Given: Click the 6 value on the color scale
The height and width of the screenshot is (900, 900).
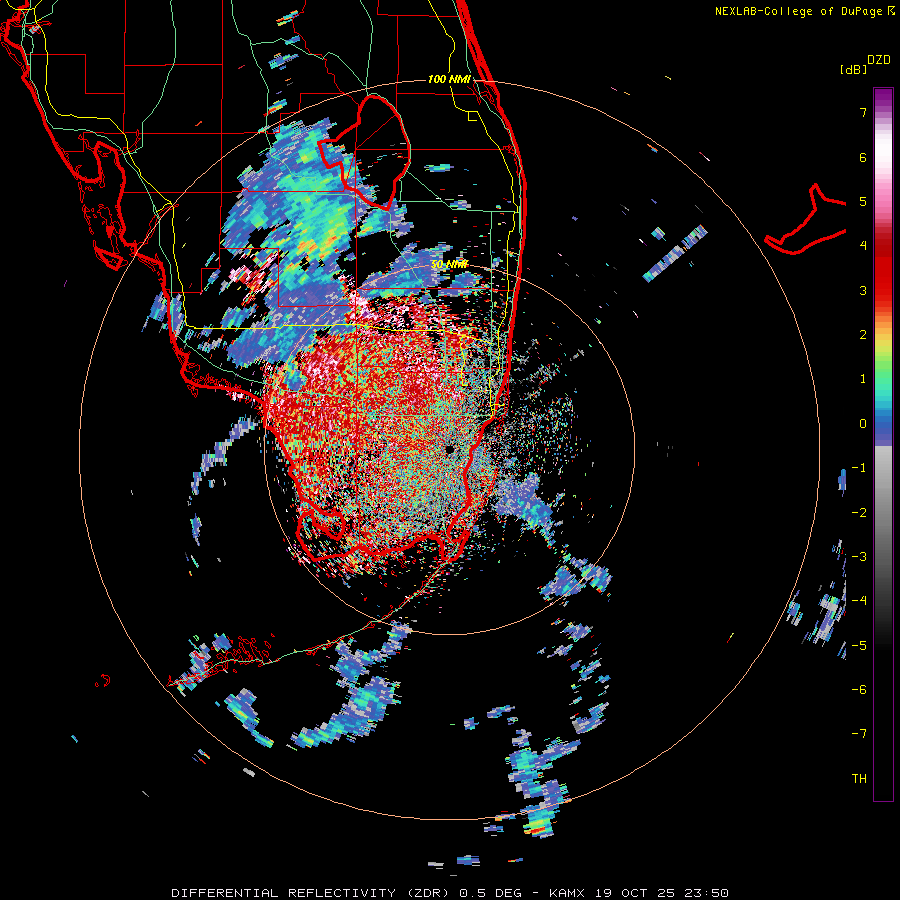Looking at the screenshot, I should click(863, 157).
